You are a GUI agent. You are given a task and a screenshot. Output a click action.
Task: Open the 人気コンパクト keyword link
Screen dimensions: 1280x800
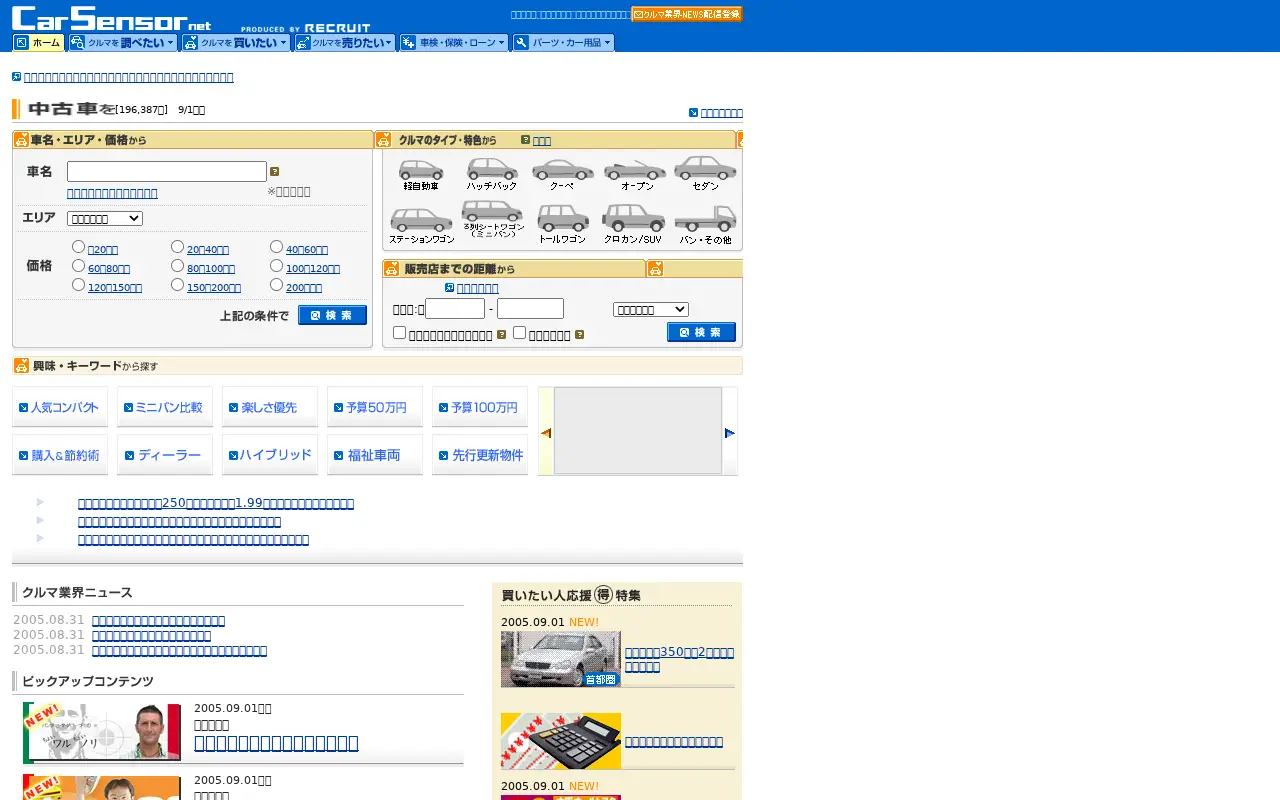(x=60, y=407)
